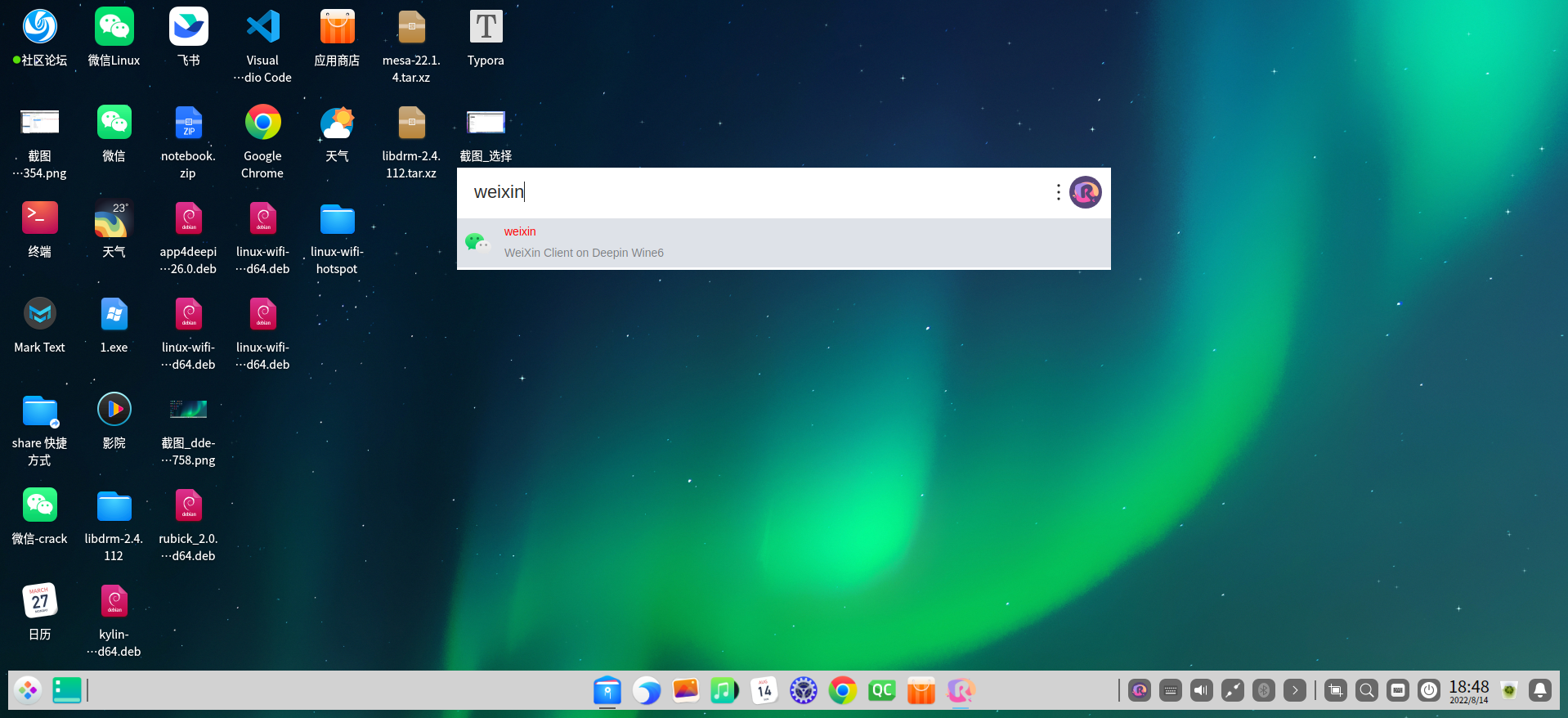Open the 社区论坛 desktop icon
Screen dimensions: 1568x718
[x=40, y=38]
